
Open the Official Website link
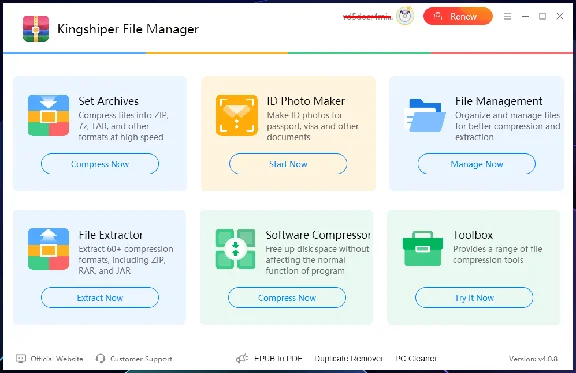57,359
